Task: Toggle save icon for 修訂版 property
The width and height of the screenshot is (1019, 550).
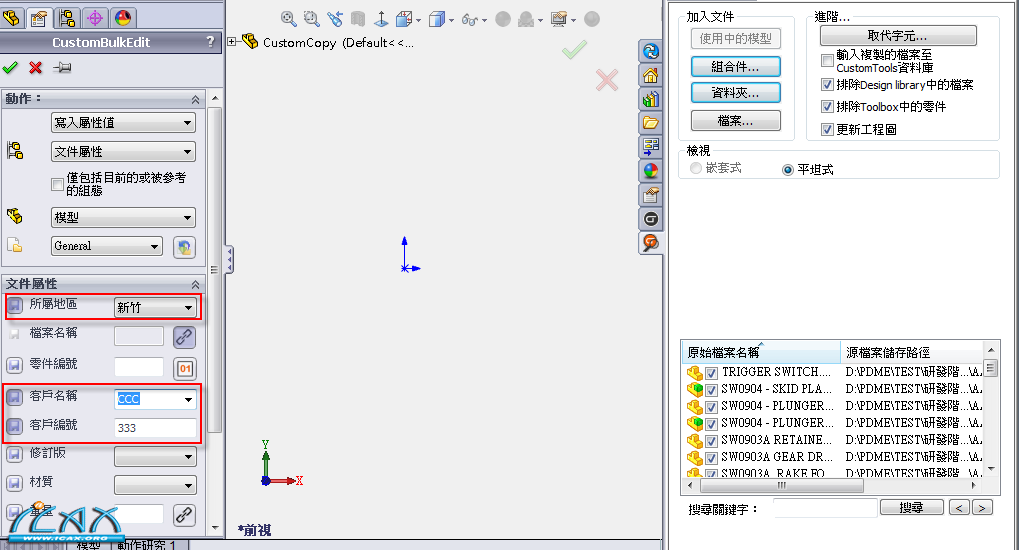Action: coord(14,454)
